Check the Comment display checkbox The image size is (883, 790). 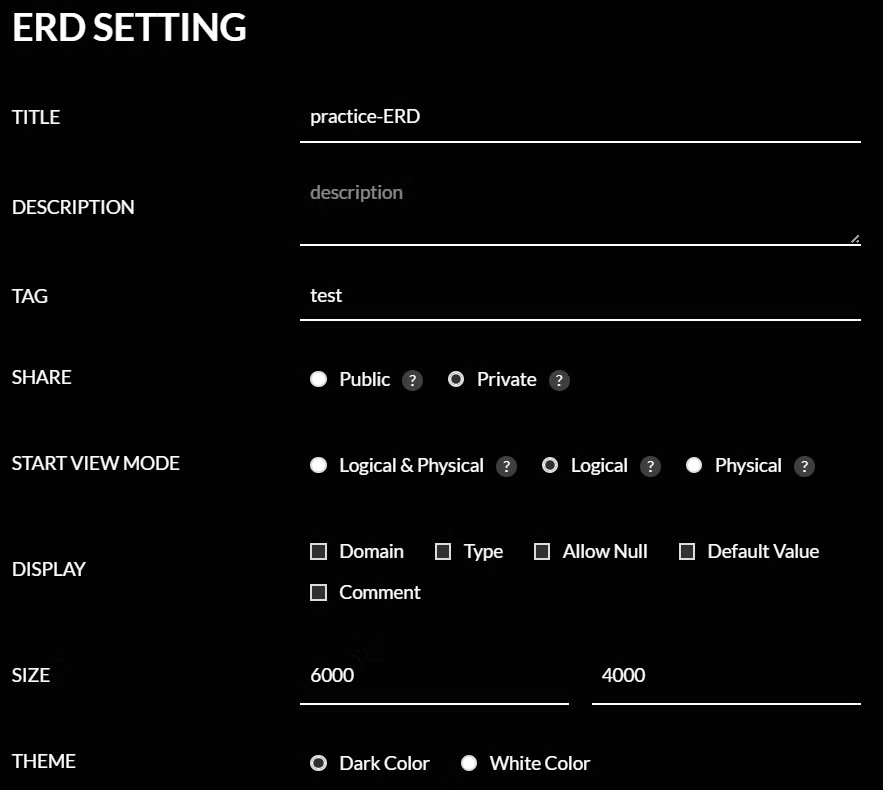(318, 592)
